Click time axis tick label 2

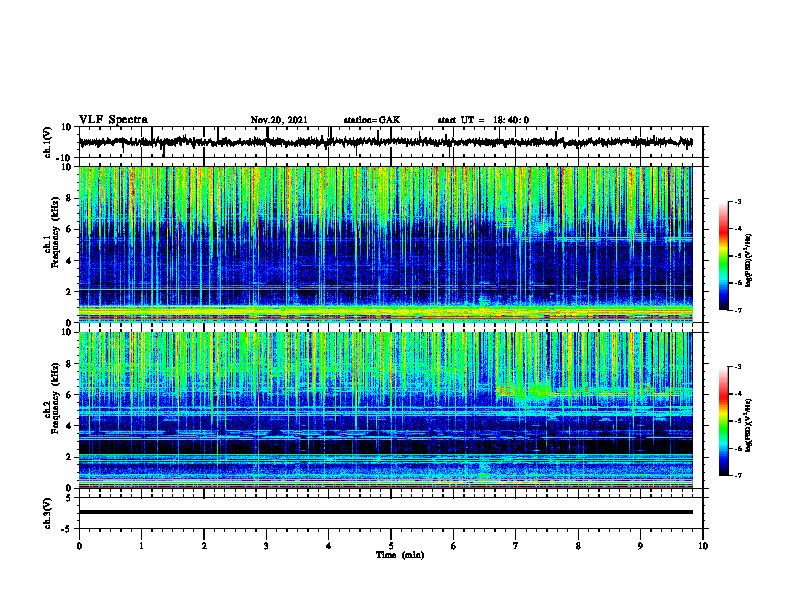[x=204, y=546]
